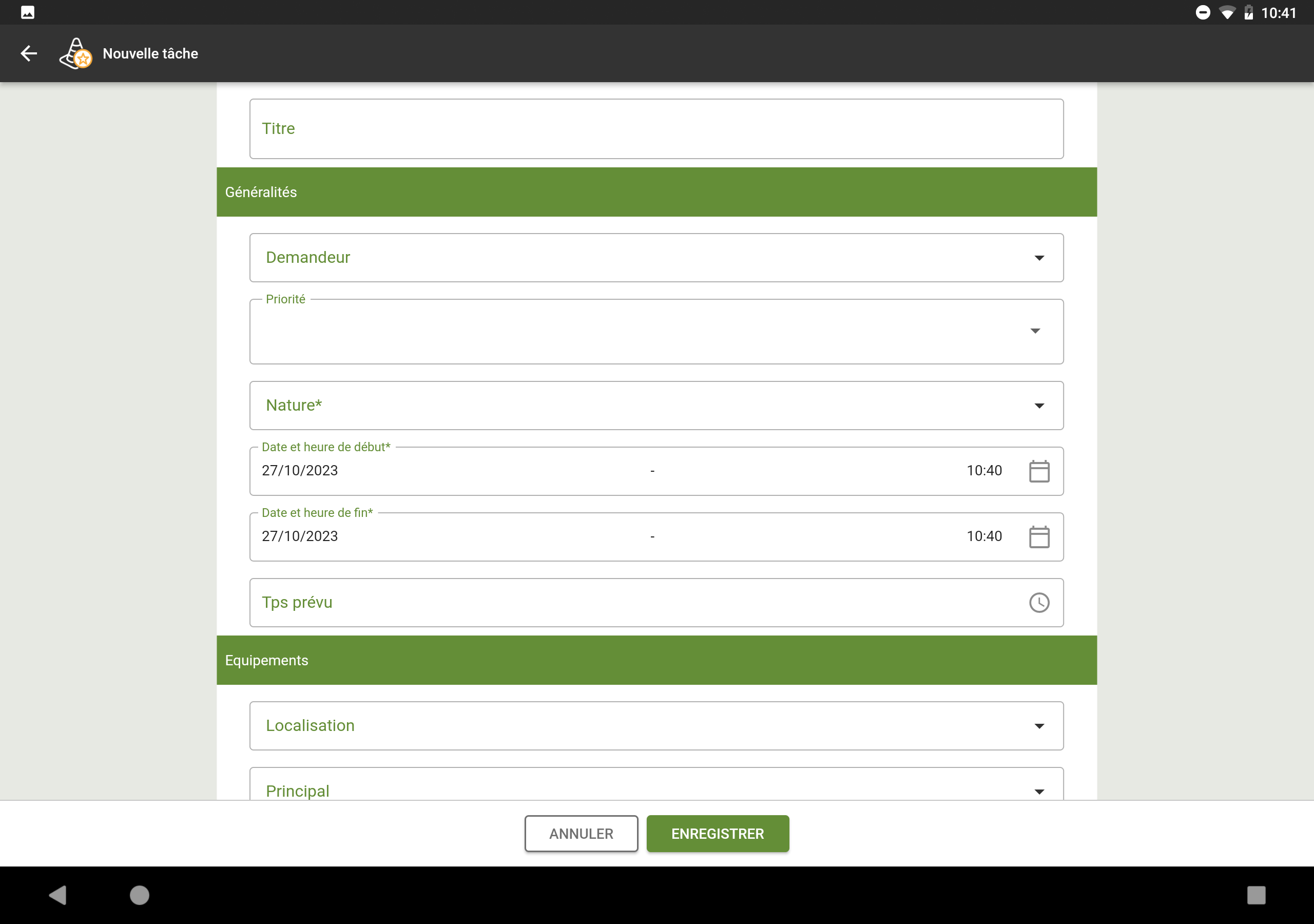
Task: Open the picture notification icon in status bar
Action: click(x=28, y=12)
